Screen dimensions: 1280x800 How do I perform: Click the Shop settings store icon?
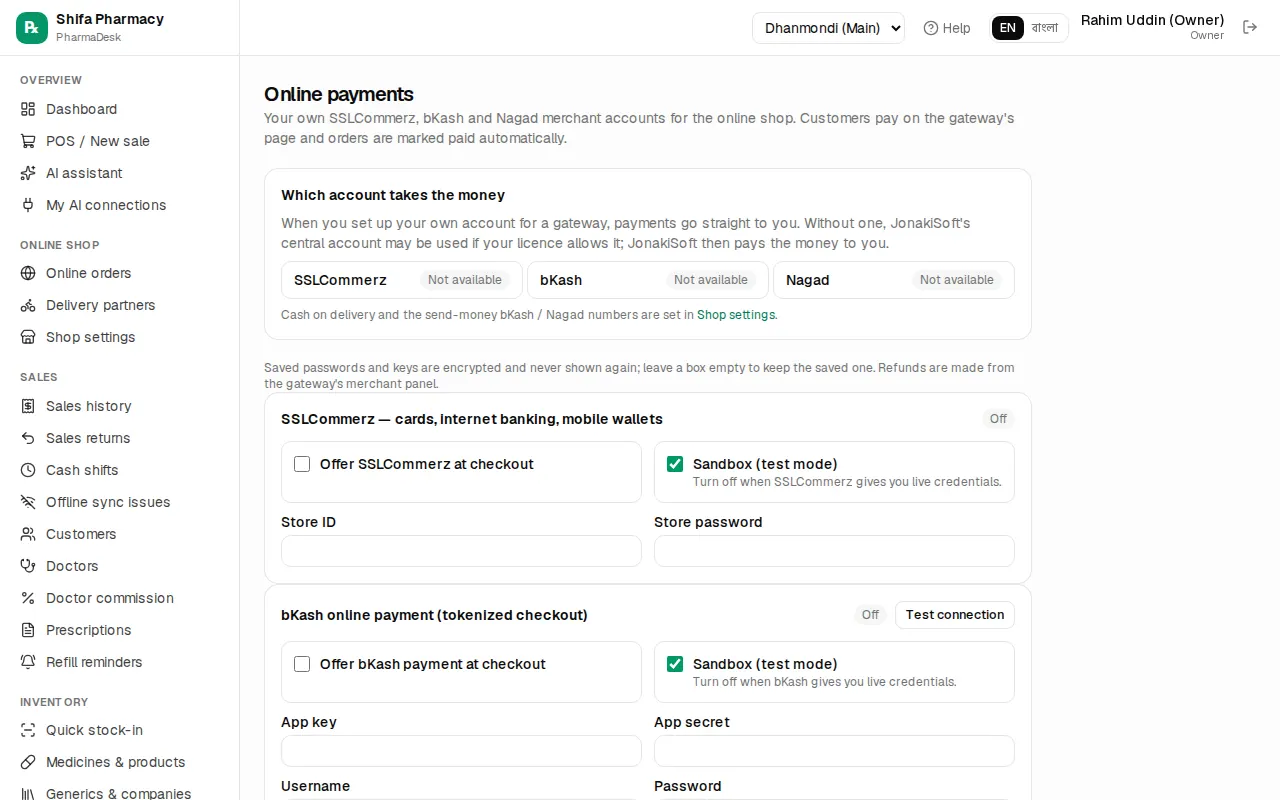pos(28,337)
